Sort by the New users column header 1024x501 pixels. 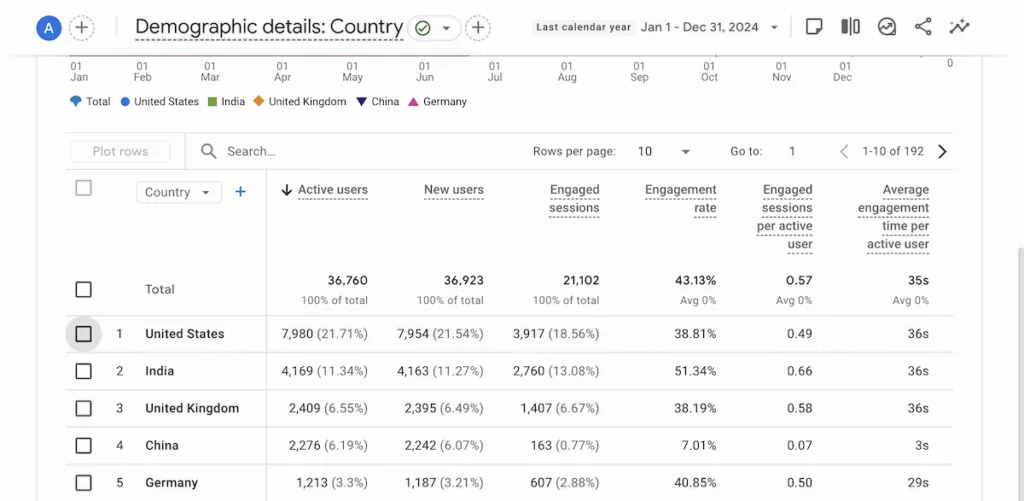pyautogui.click(x=454, y=190)
